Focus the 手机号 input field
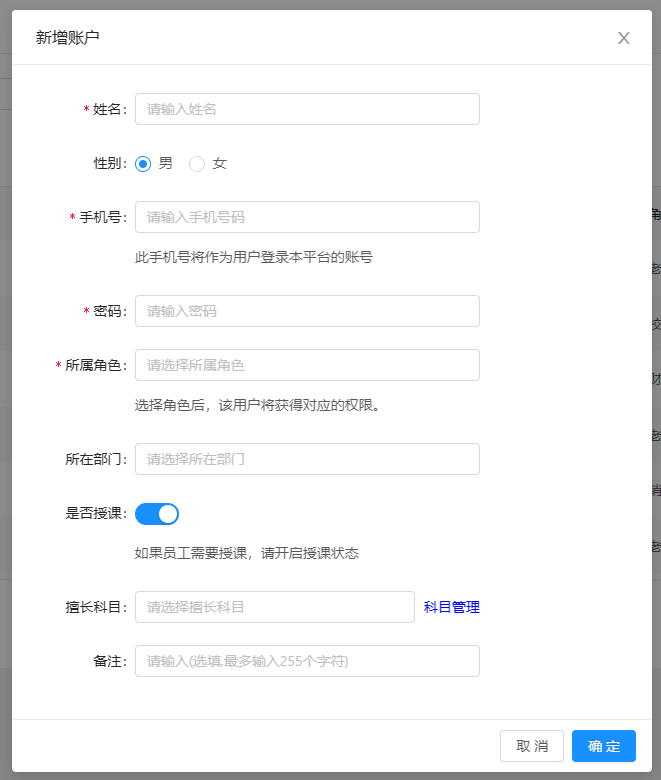 coord(307,217)
